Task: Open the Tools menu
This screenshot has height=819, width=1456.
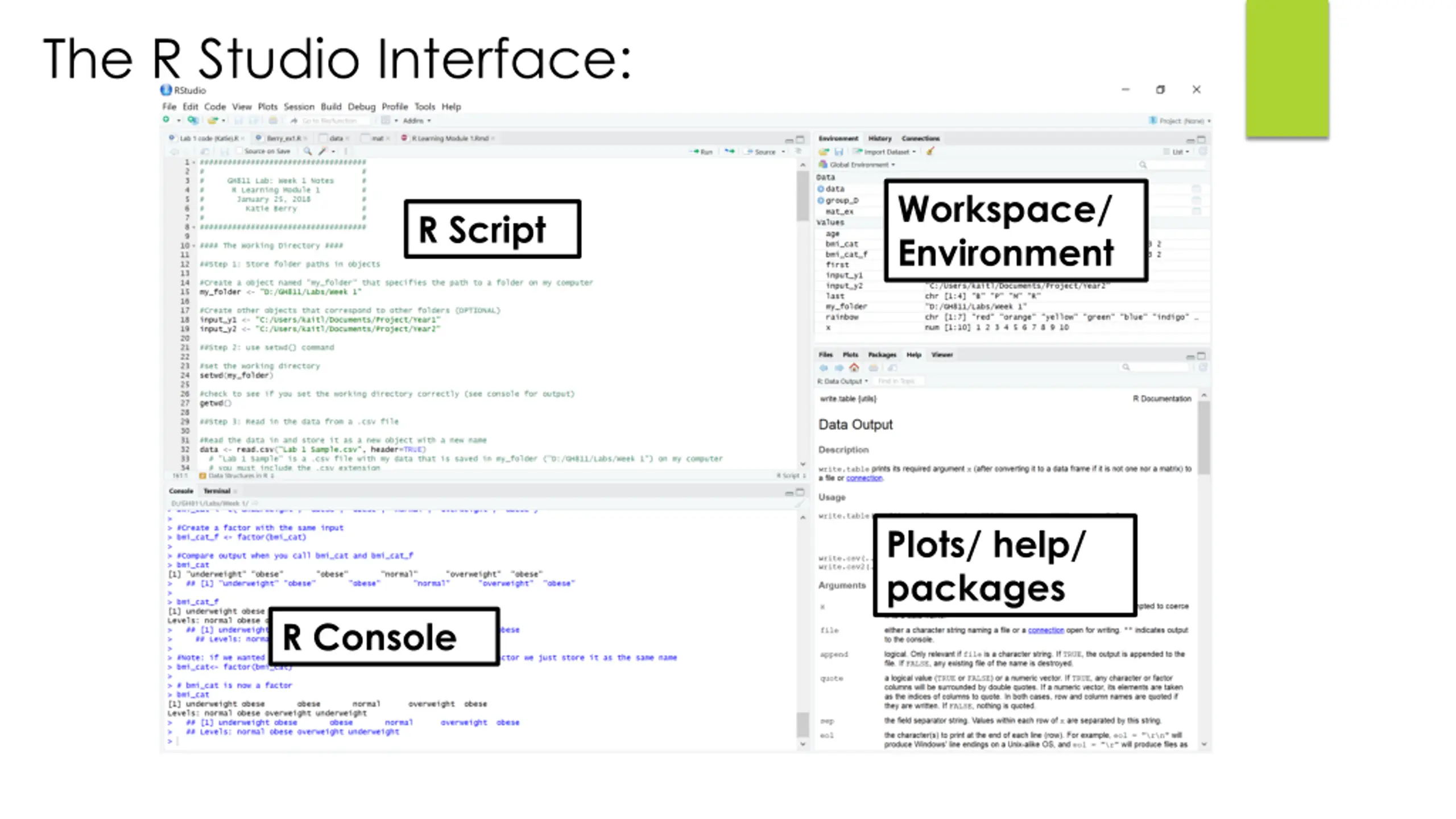Action: 425,106
